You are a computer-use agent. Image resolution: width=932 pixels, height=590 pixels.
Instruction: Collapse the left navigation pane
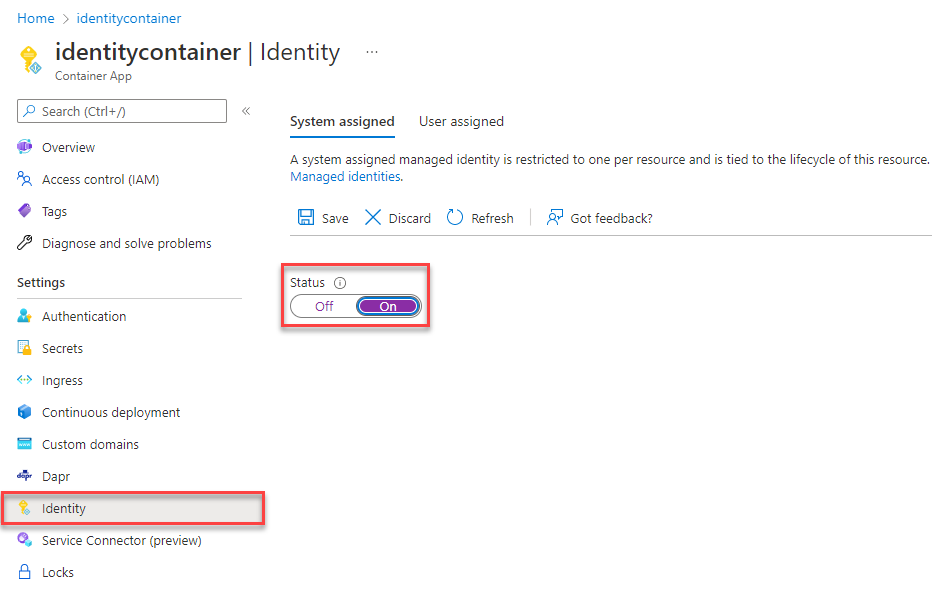(x=246, y=111)
